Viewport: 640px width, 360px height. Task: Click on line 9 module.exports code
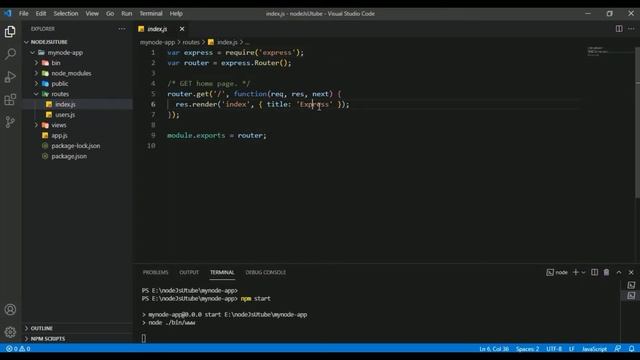[x=217, y=136]
